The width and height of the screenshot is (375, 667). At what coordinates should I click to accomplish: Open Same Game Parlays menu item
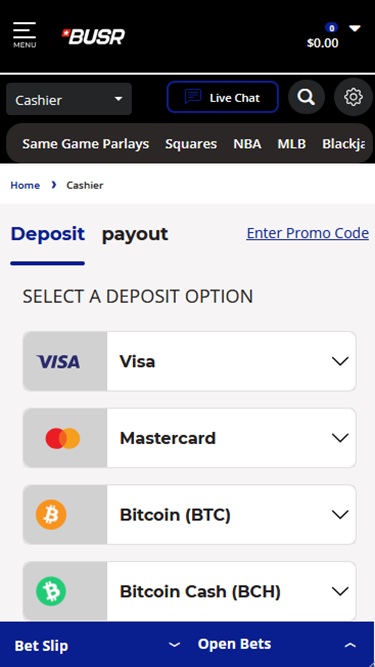point(86,144)
